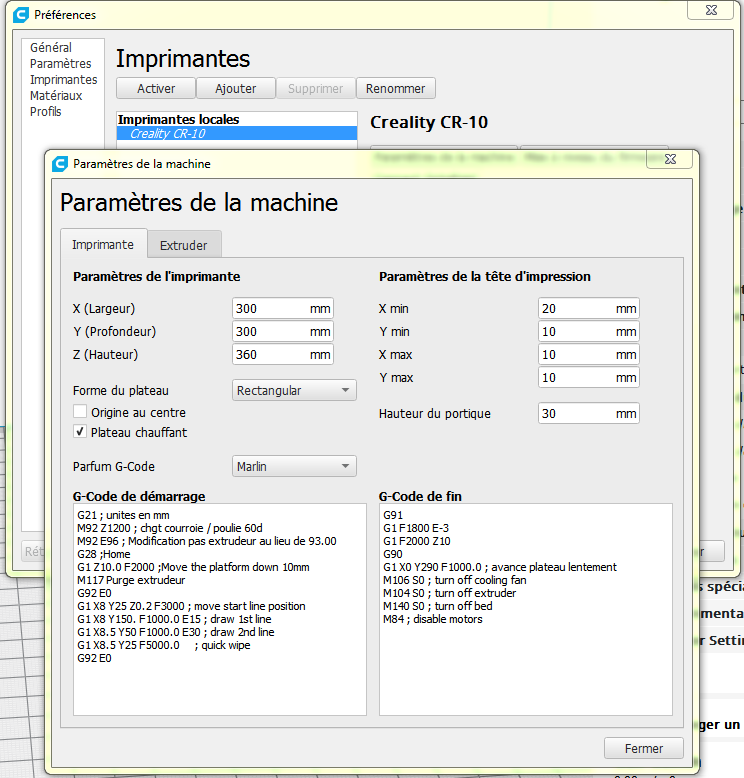The image size is (744, 778).
Task: Click the Activer button
Action: (156, 88)
